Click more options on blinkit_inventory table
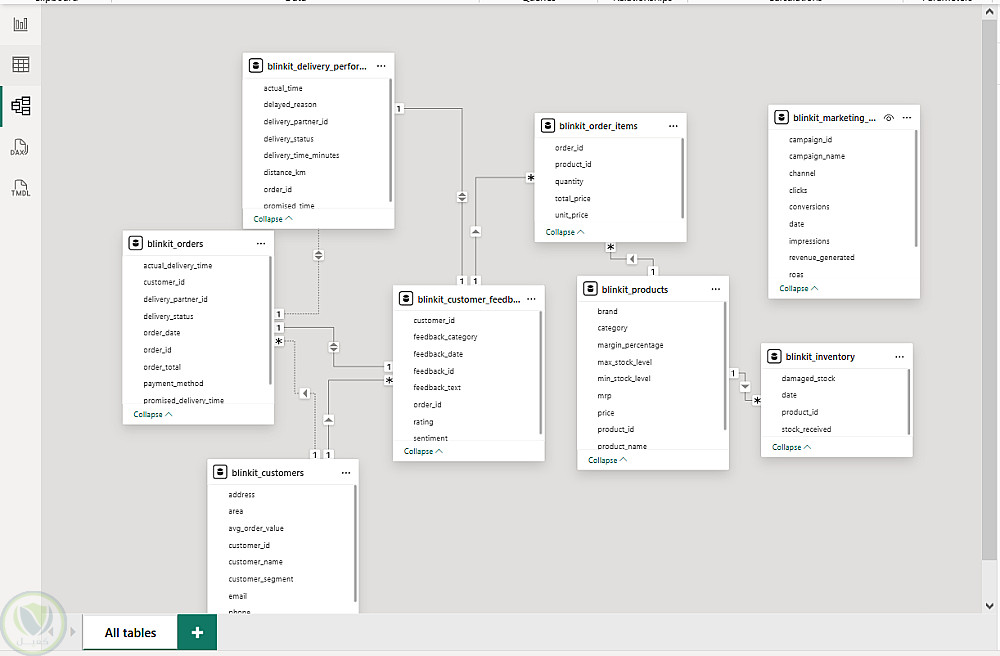 [x=900, y=356]
